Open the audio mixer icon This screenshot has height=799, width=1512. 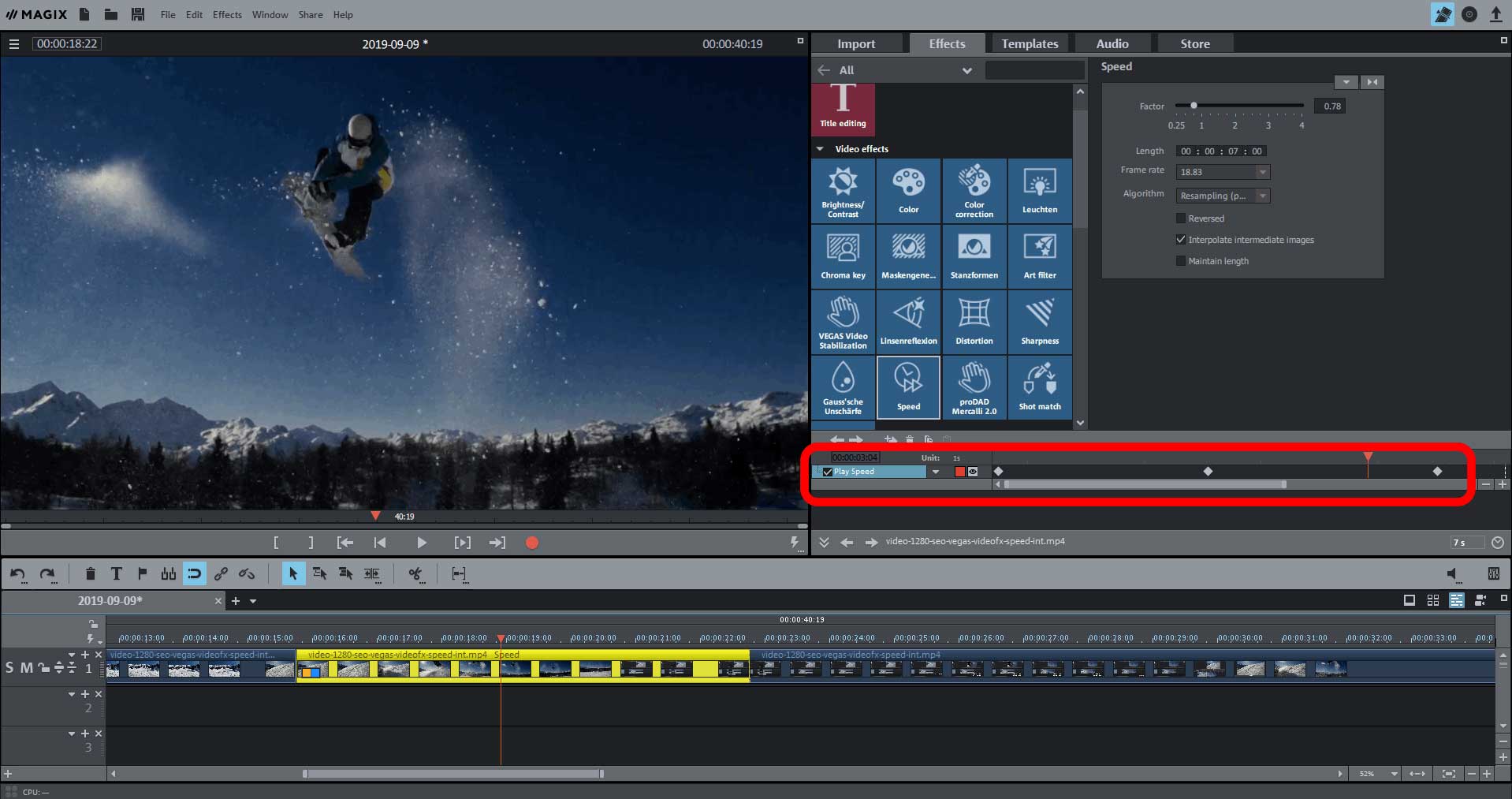click(x=1493, y=574)
